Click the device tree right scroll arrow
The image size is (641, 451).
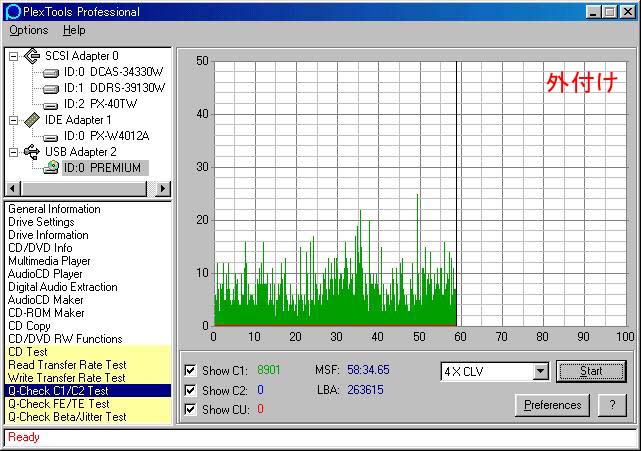[x=163, y=188]
